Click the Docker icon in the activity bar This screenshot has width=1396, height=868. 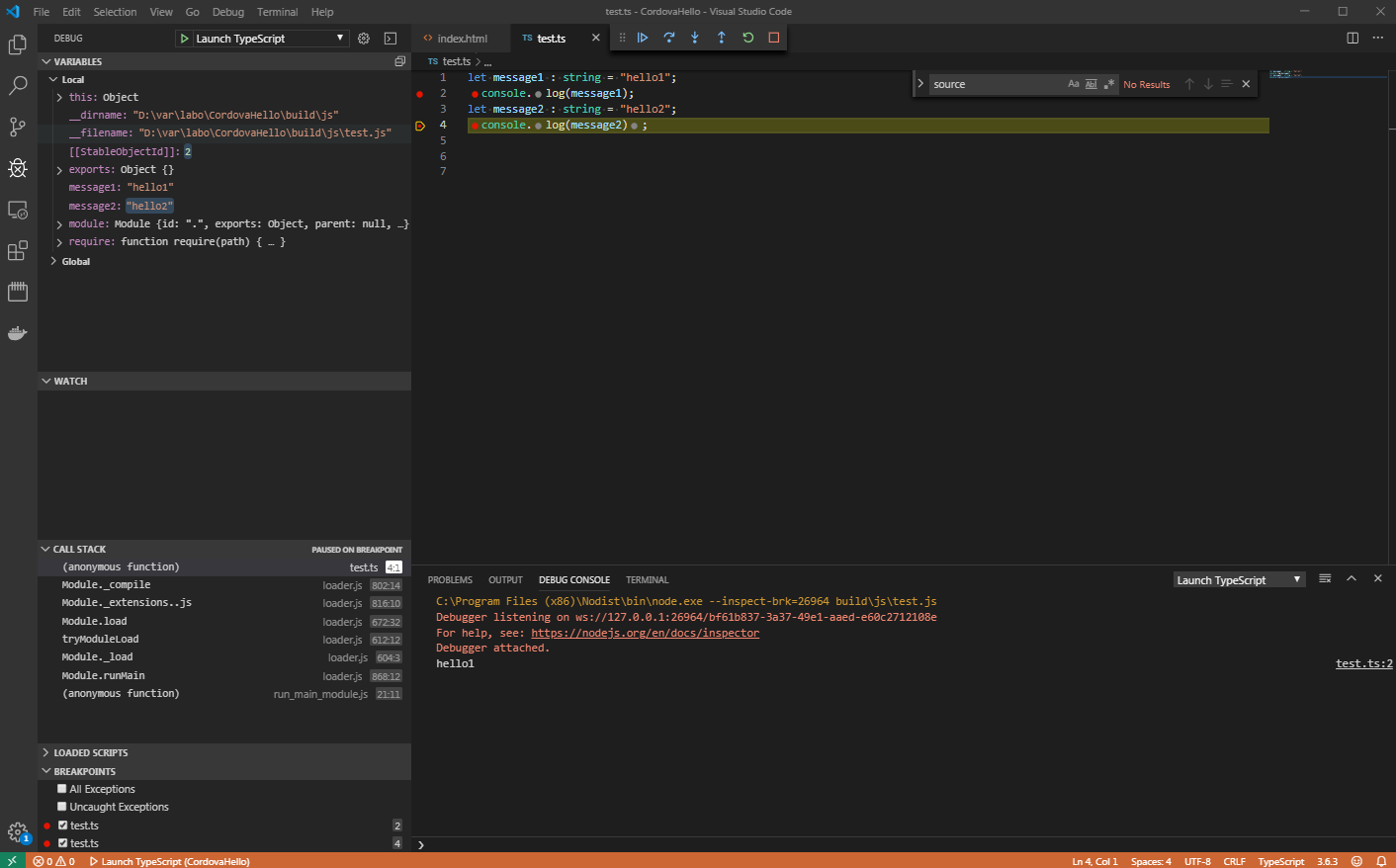pyautogui.click(x=17, y=332)
